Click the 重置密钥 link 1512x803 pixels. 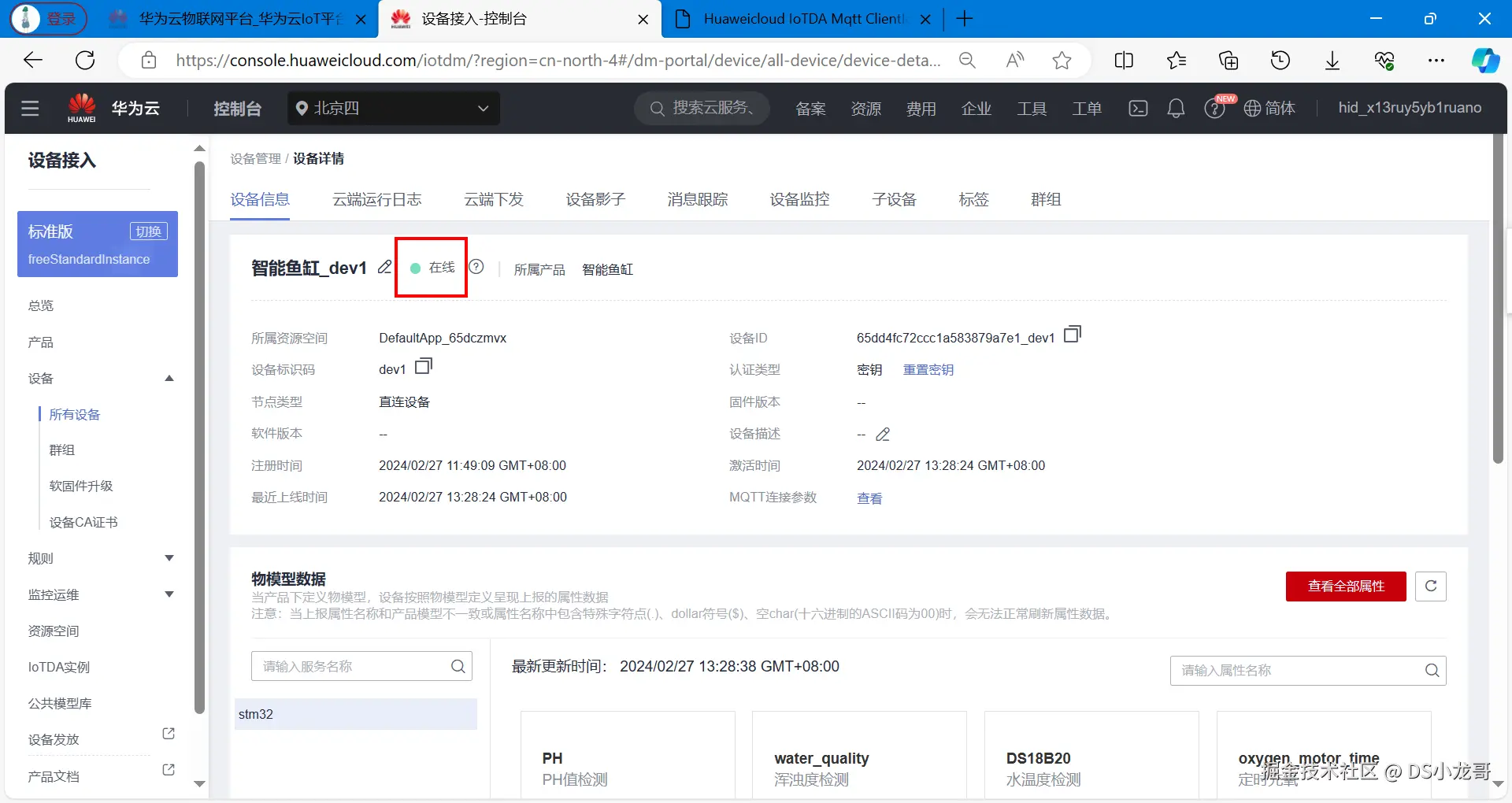(x=928, y=370)
